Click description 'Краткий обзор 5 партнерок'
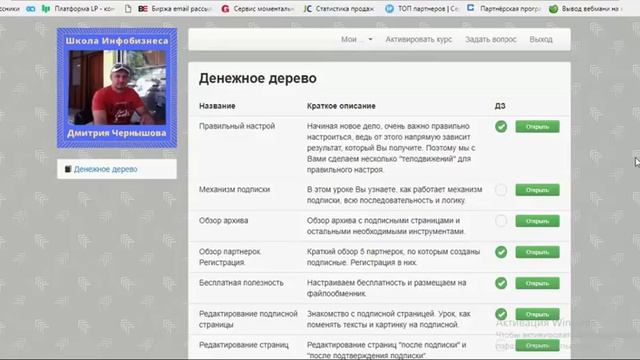Viewport: 640px width, 360px height. pos(393,257)
